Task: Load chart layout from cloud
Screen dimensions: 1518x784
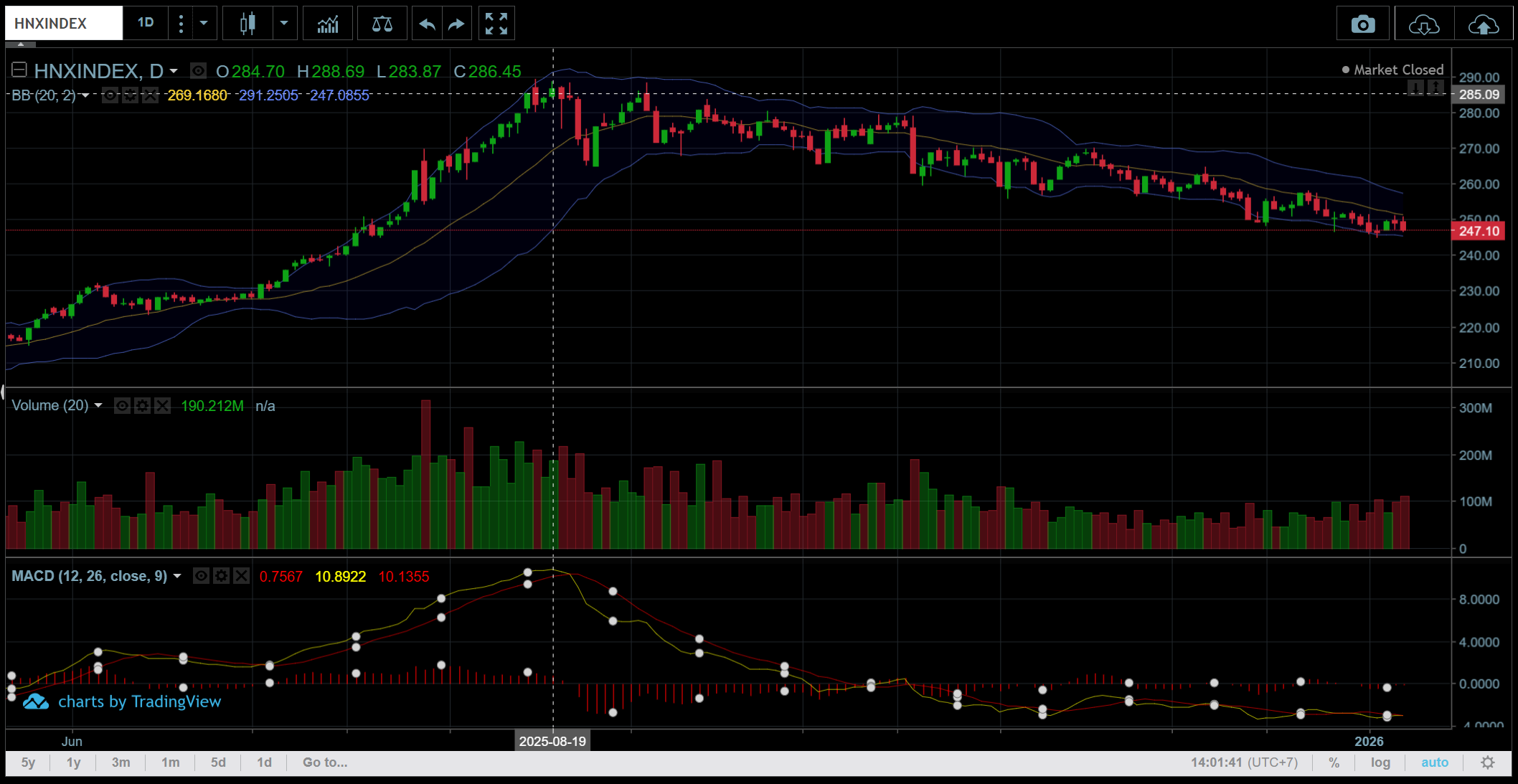Action: [1423, 25]
